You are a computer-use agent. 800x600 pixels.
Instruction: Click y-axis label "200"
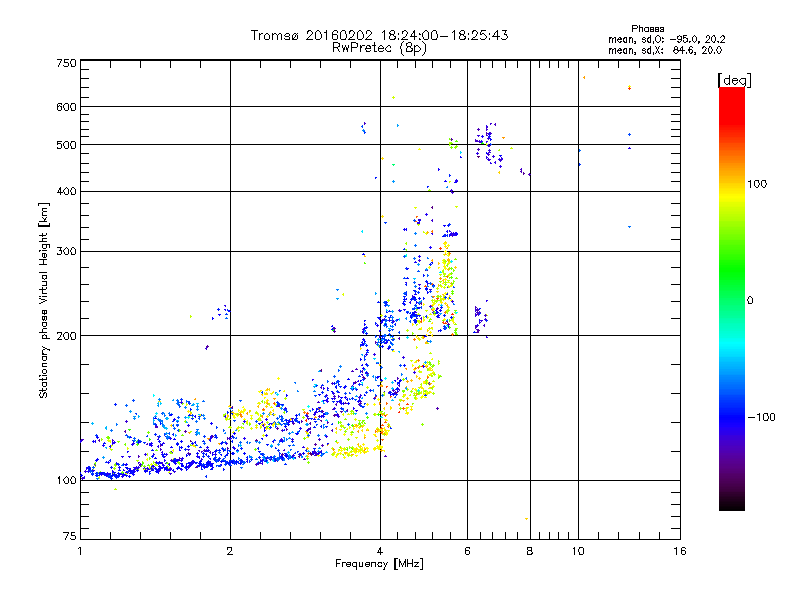pyautogui.click(x=66, y=336)
